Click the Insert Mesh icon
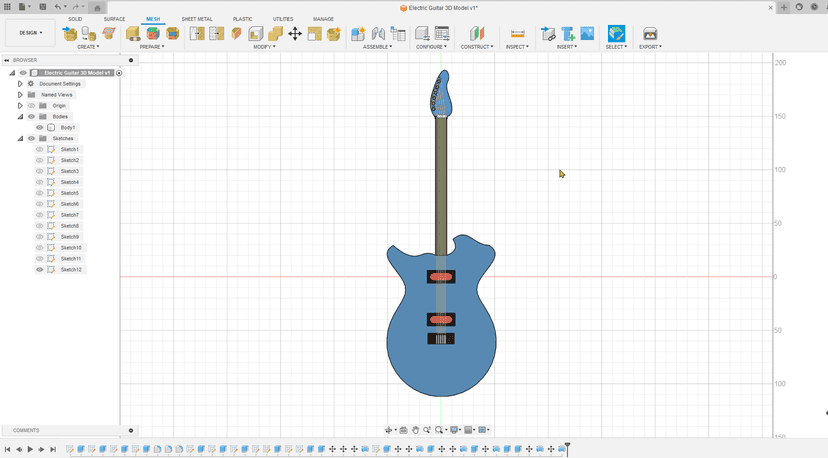The width and height of the screenshot is (828, 458). click(568, 34)
